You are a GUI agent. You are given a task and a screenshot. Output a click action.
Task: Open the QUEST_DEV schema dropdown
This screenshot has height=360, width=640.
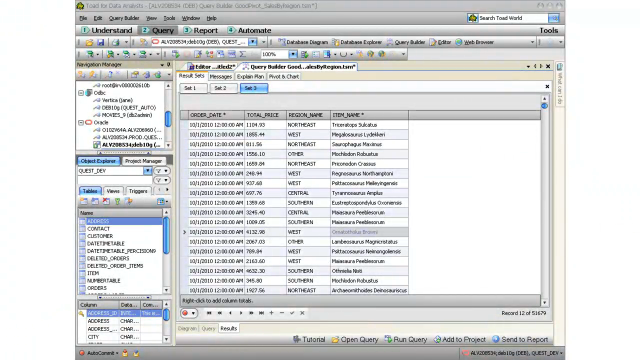147,171
